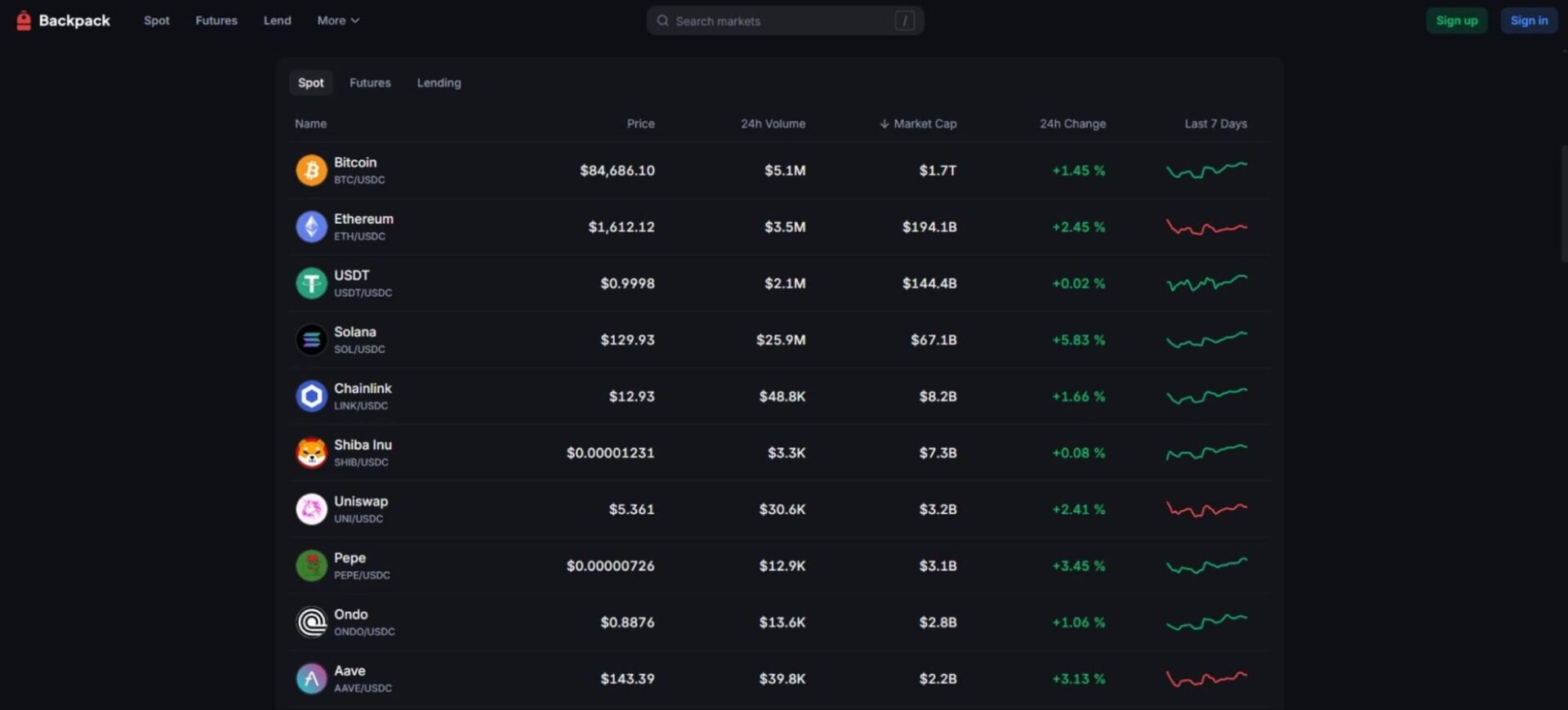The image size is (1568, 710).
Task: Sort table by 24h Change column
Action: pos(1072,123)
